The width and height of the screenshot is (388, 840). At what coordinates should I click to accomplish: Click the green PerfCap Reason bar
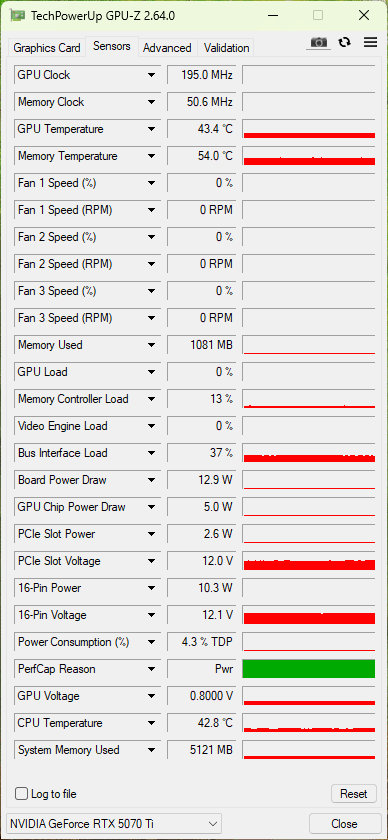[309, 669]
